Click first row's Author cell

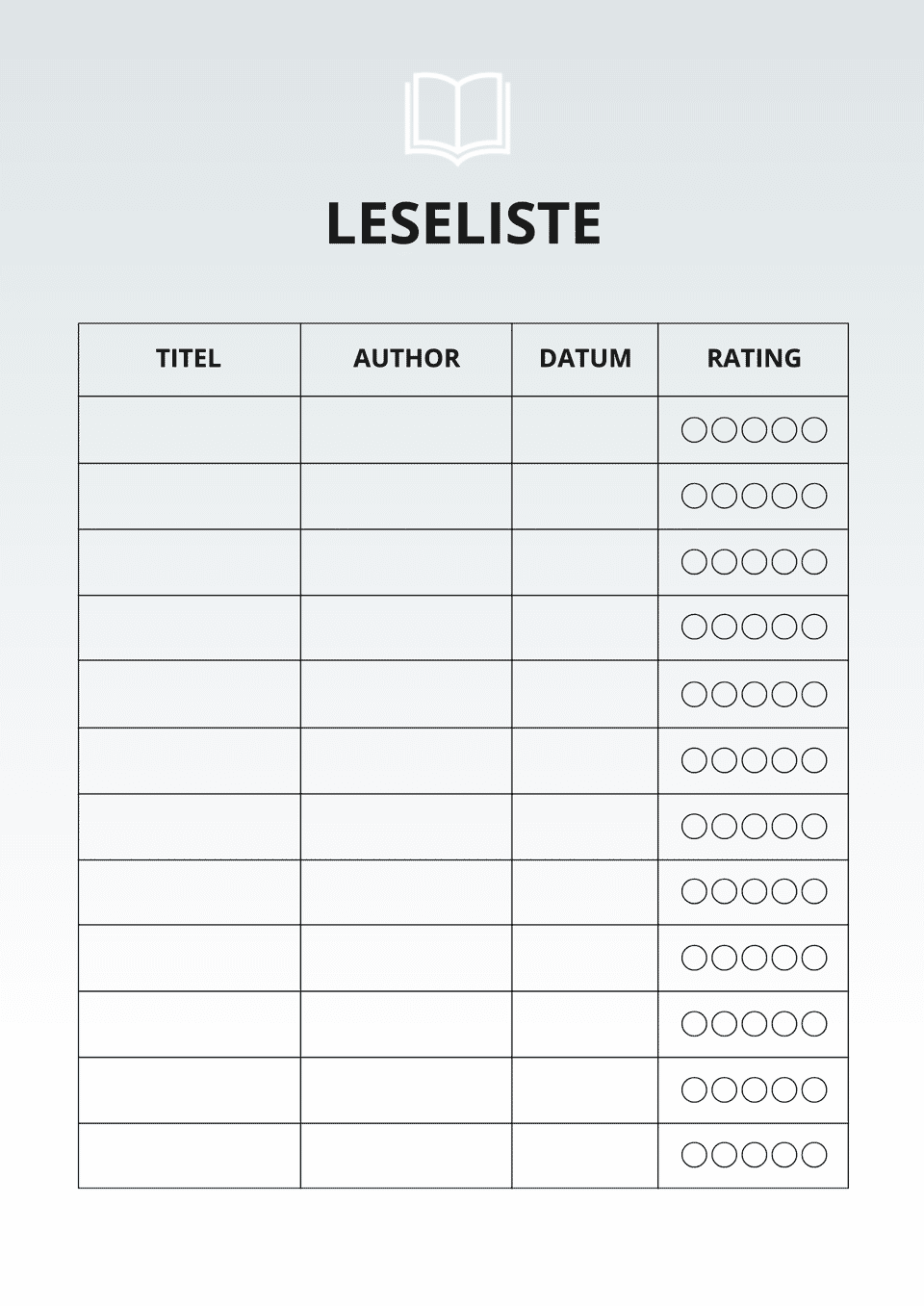click(406, 429)
